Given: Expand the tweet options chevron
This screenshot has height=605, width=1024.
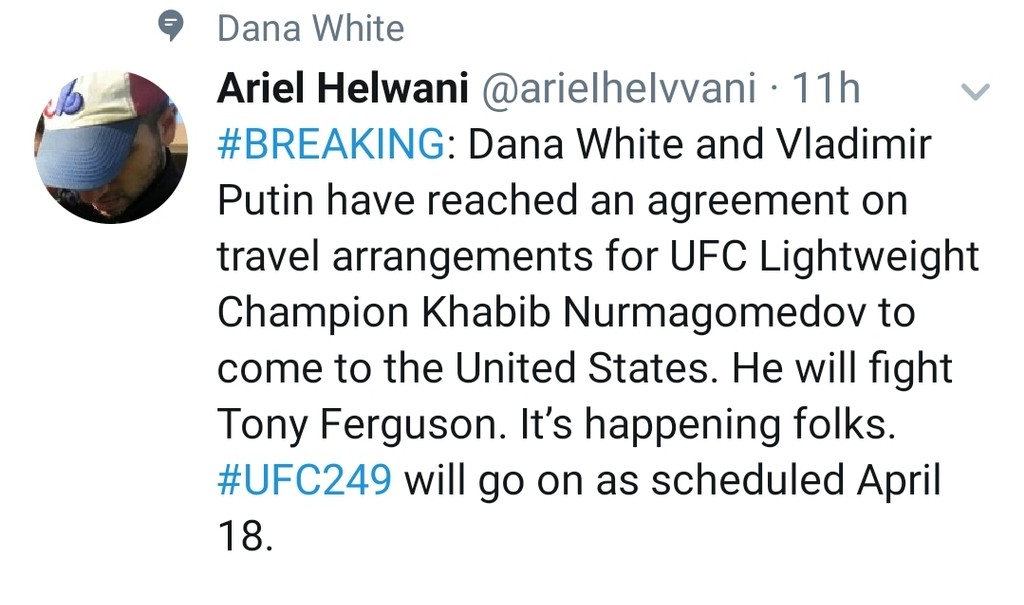Looking at the screenshot, I should [974, 93].
